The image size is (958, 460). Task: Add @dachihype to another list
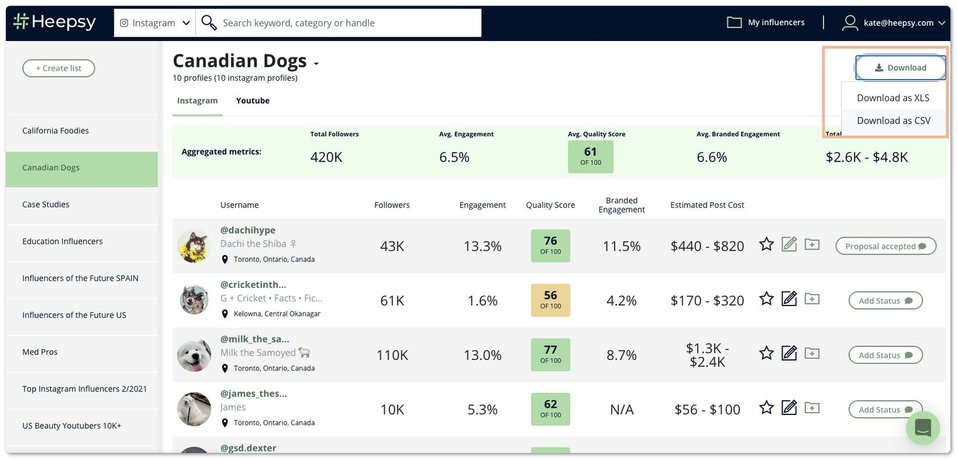[x=811, y=245]
